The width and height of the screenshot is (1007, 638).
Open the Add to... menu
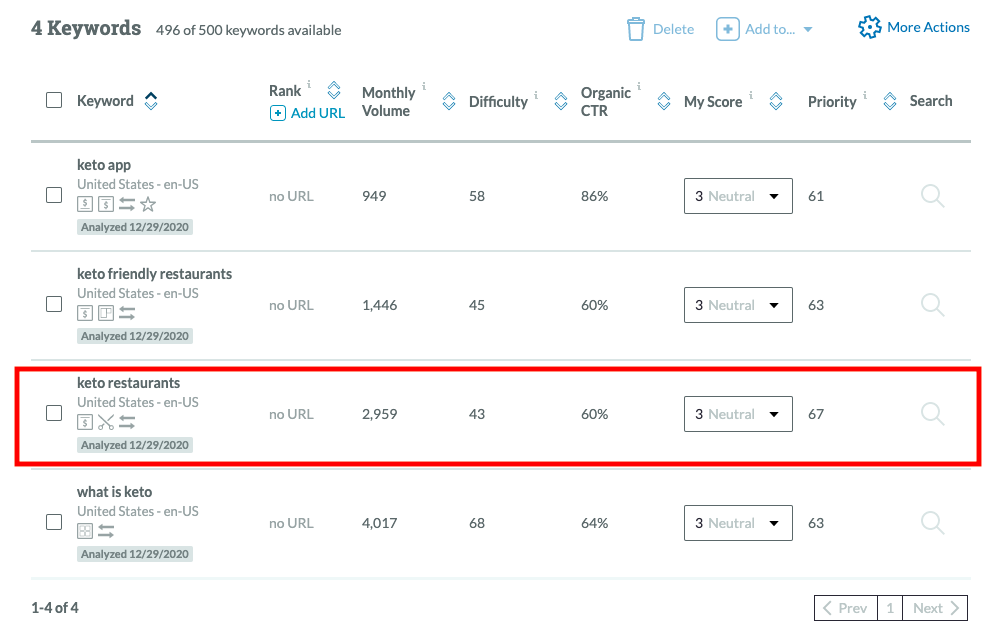click(x=764, y=29)
